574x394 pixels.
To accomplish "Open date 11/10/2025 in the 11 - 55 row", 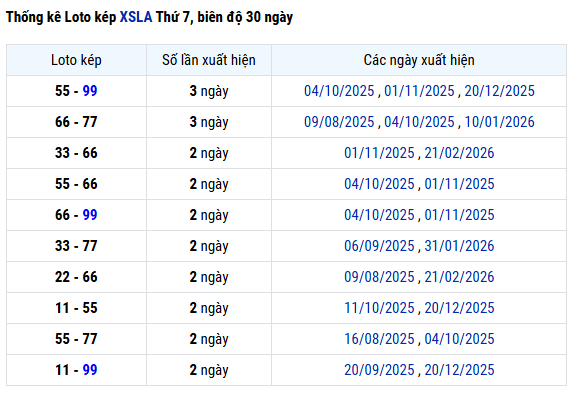I will (x=379, y=308).
